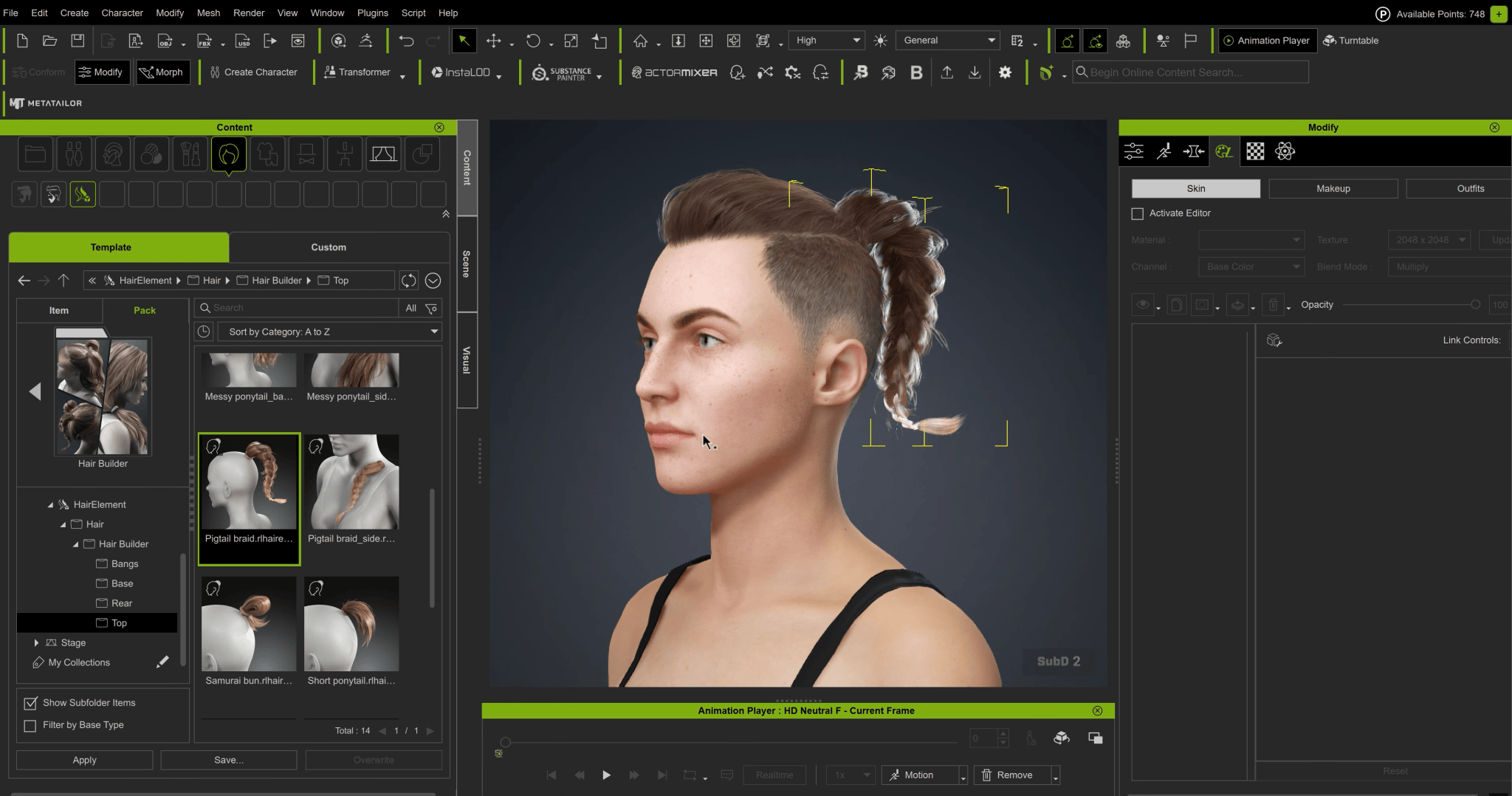The image size is (1512, 796).
Task: Click the pencil edit icon for My Collections
Action: click(162, 662)
